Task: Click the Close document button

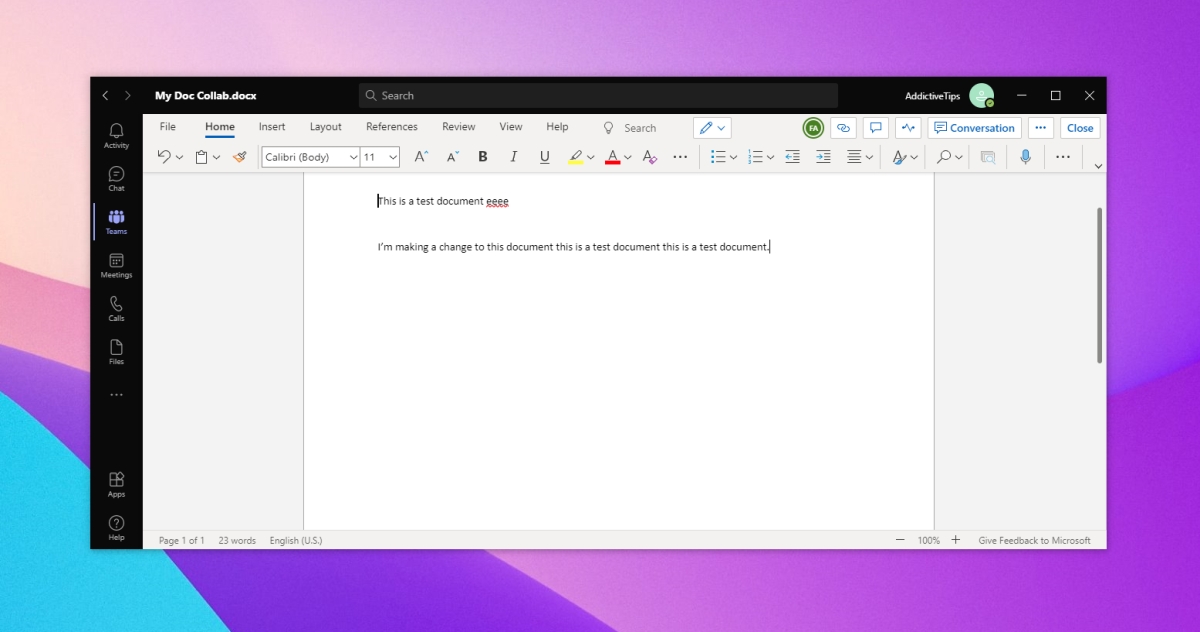Action: coord(1080,128)
